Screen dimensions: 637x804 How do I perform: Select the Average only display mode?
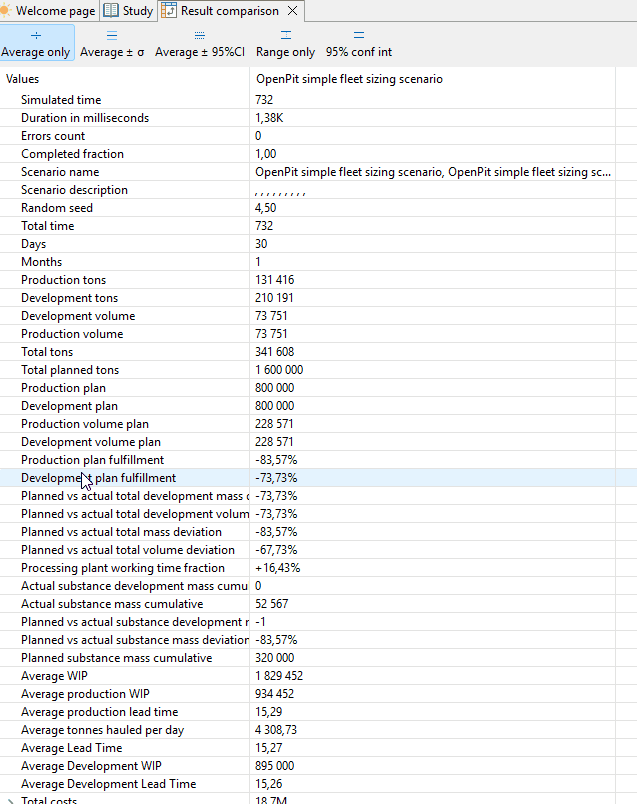tap(36, 43)
